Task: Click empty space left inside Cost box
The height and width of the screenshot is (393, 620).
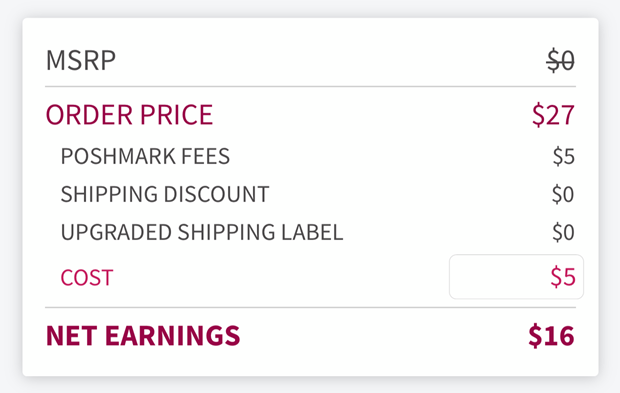Action: pos(494,277)
